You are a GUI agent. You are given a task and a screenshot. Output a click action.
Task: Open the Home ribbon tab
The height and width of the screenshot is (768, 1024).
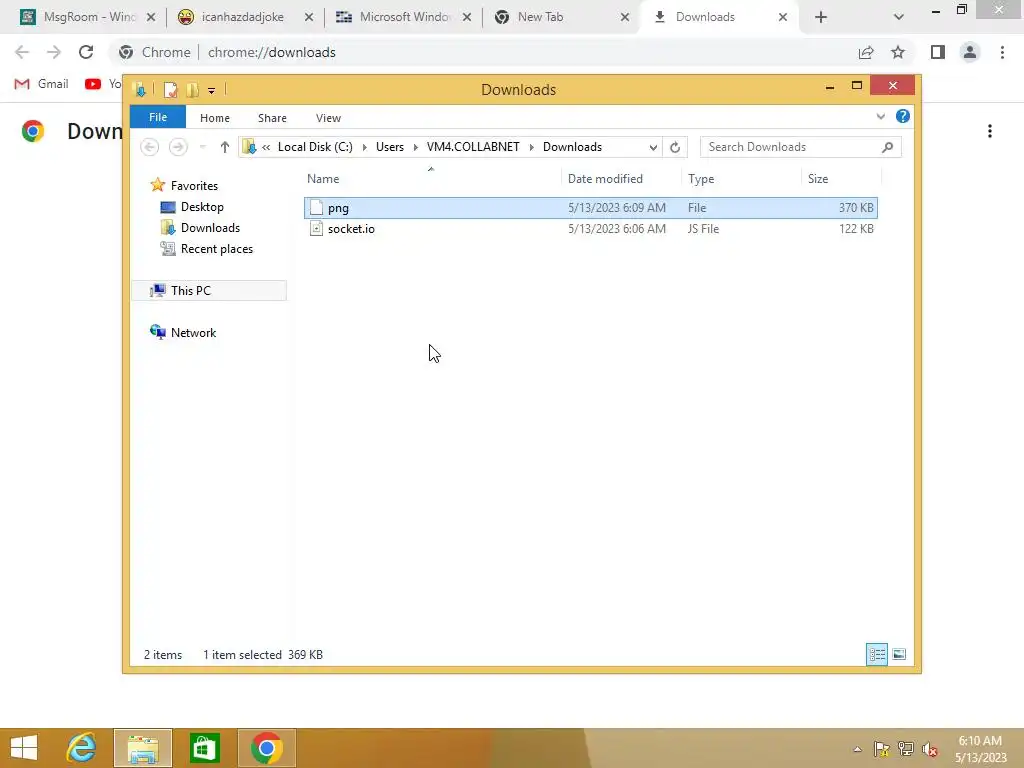(x=214, y=118)
